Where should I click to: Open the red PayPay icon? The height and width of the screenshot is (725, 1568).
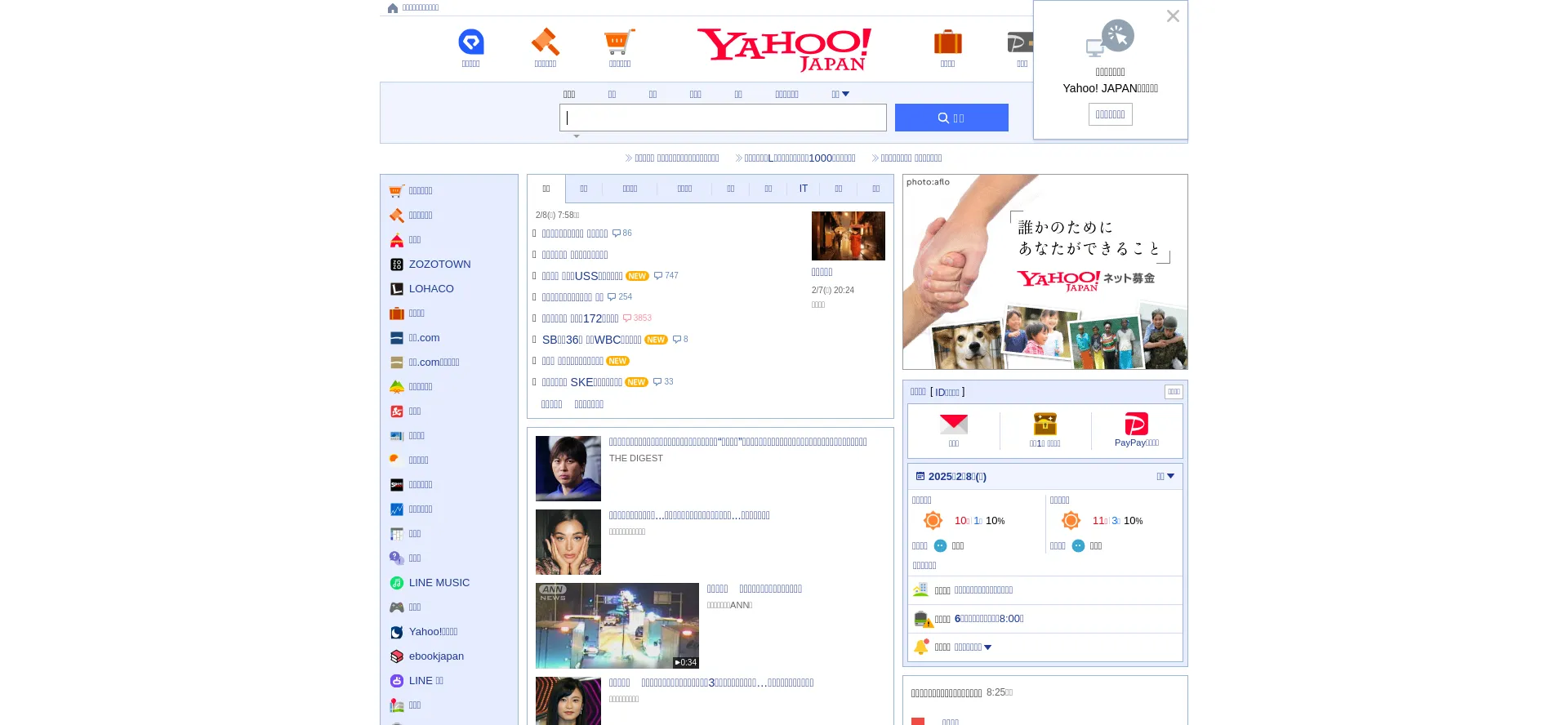tap(1136, 425)
